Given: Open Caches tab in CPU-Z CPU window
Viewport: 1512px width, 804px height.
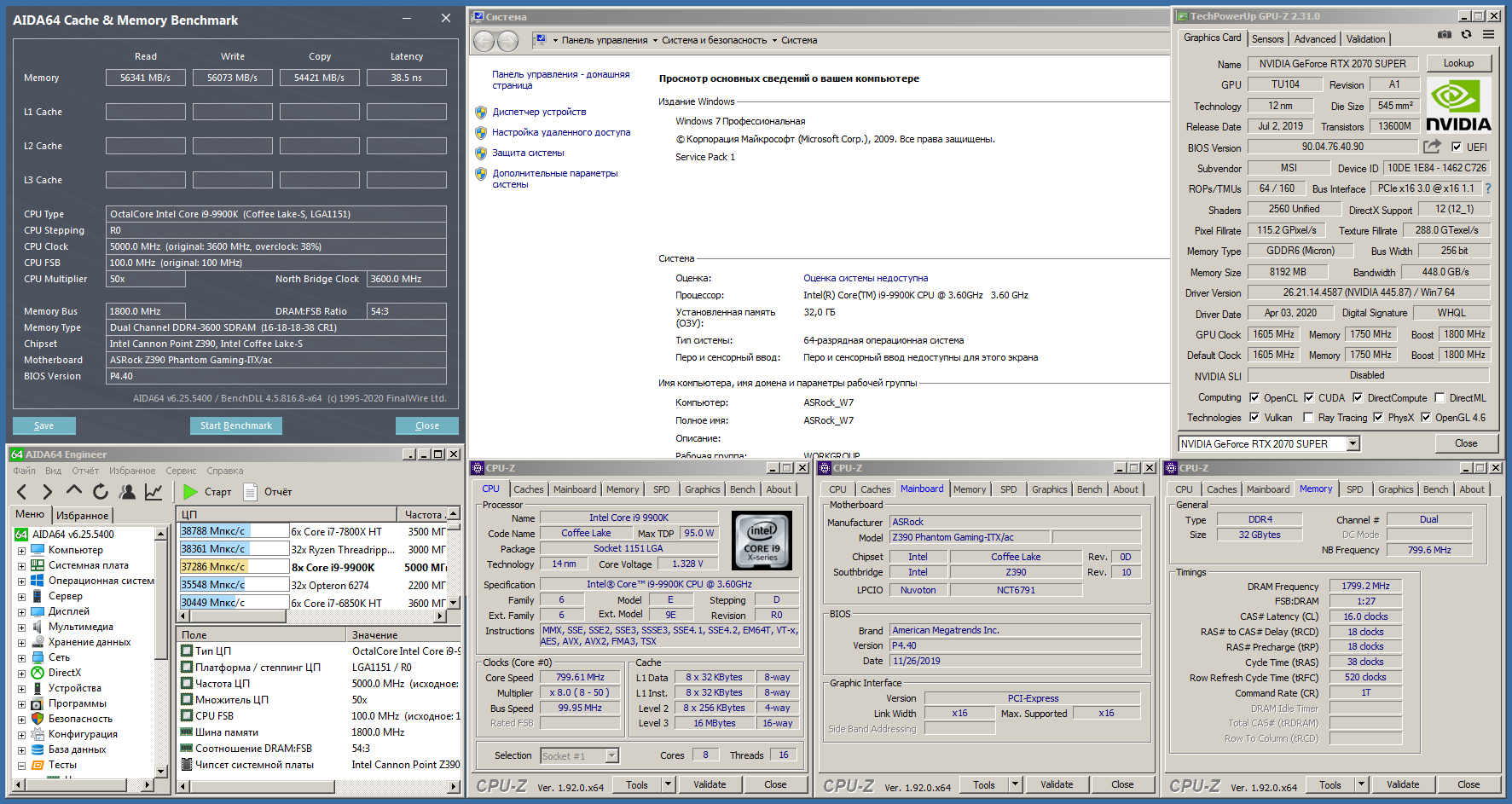Looking at the screenshot, I should (528, 489).
